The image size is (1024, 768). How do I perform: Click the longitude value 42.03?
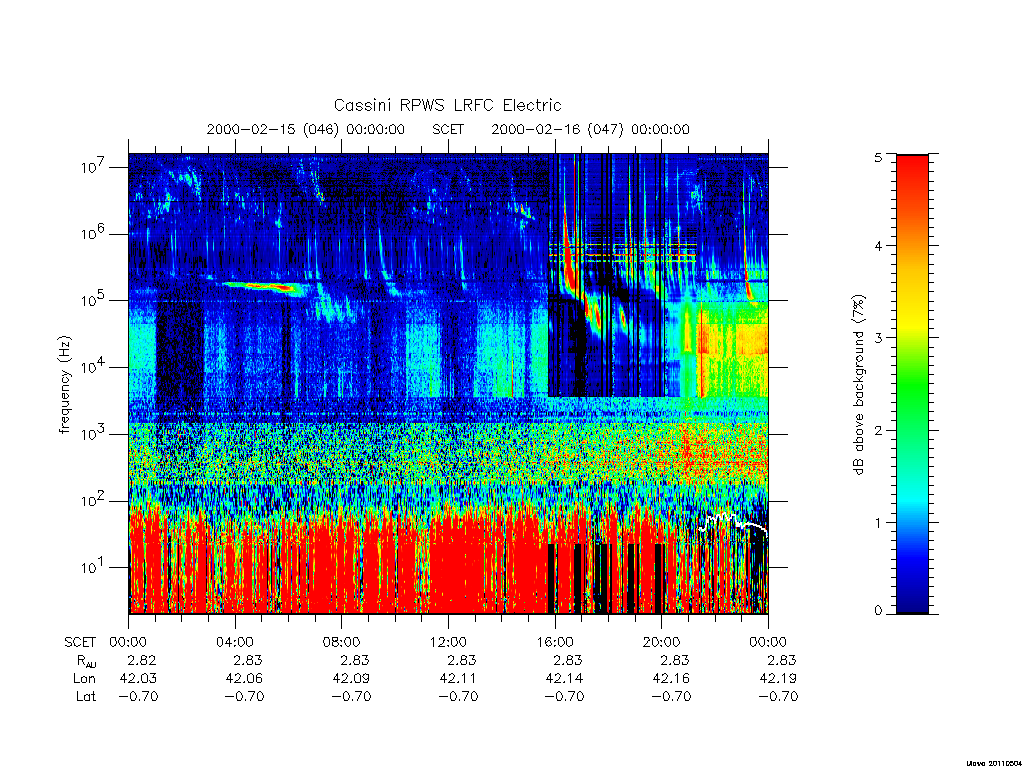click(x=138, y=679)
